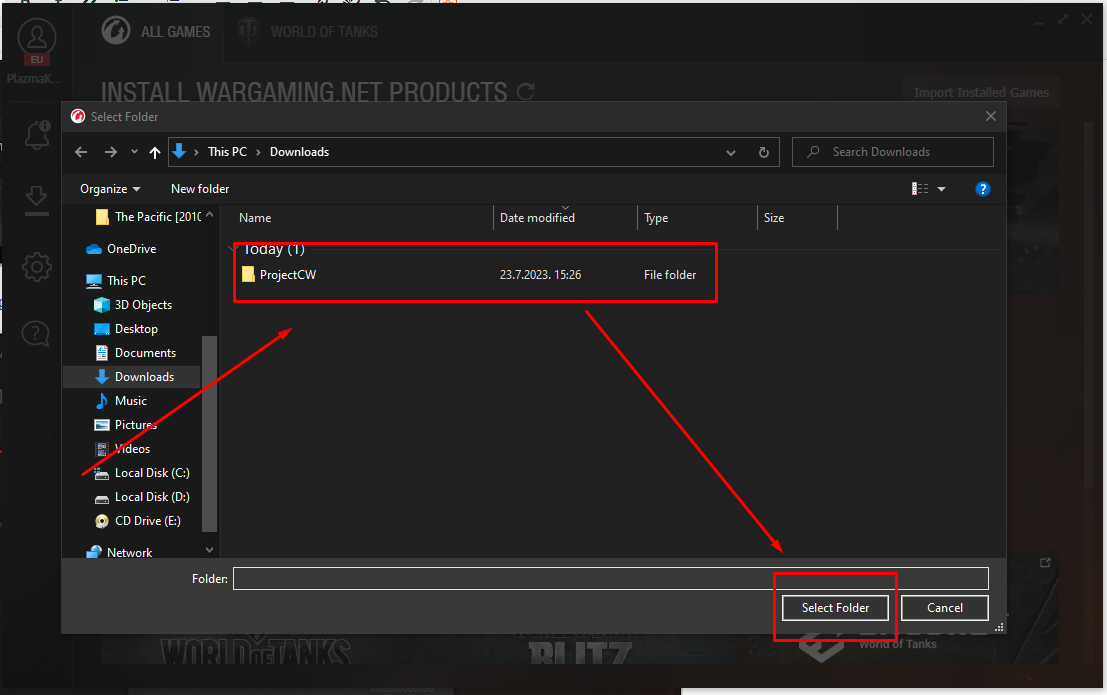The width and height of the screenshot is (1107, 695).
Task: Open Videos in the sidebar
Action: (x=122, y=449)
